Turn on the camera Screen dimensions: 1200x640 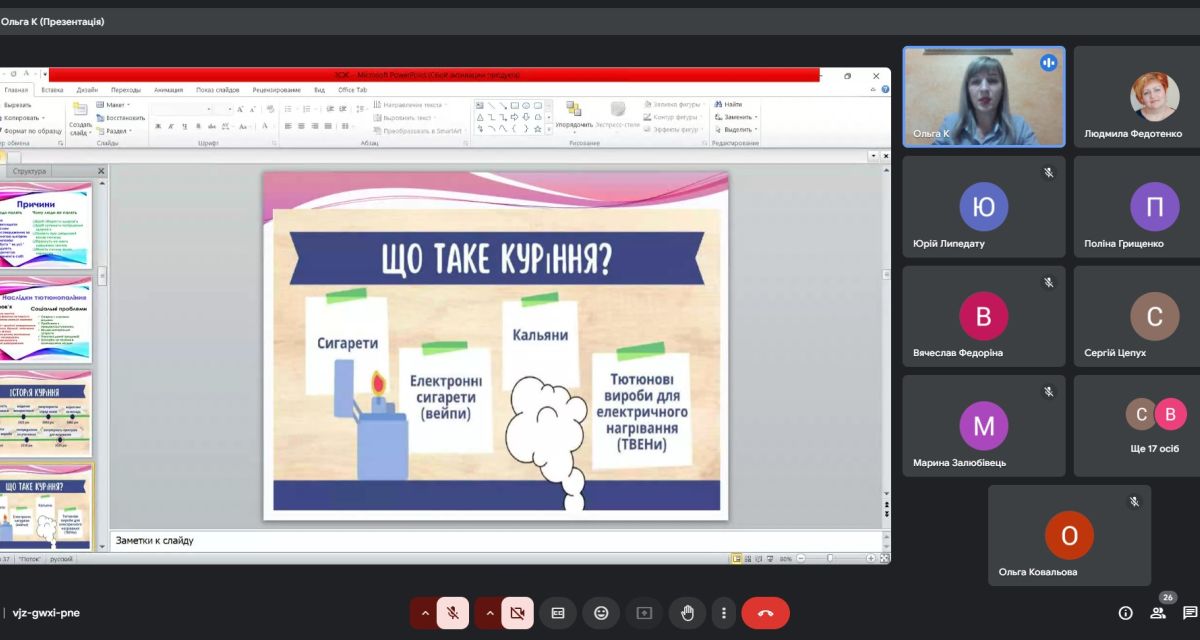tap(517, 613)
